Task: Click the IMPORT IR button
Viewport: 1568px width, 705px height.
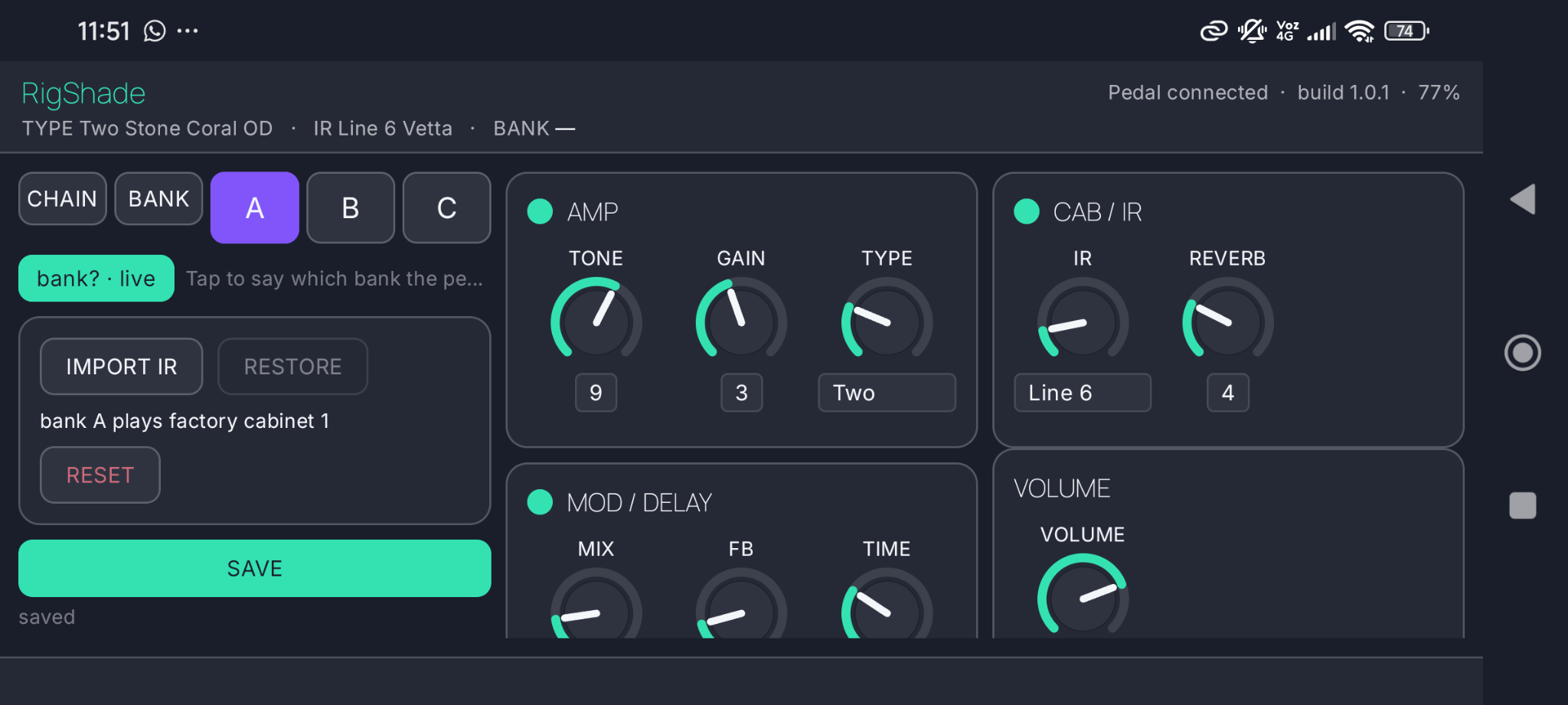Action: pos(122,367)
